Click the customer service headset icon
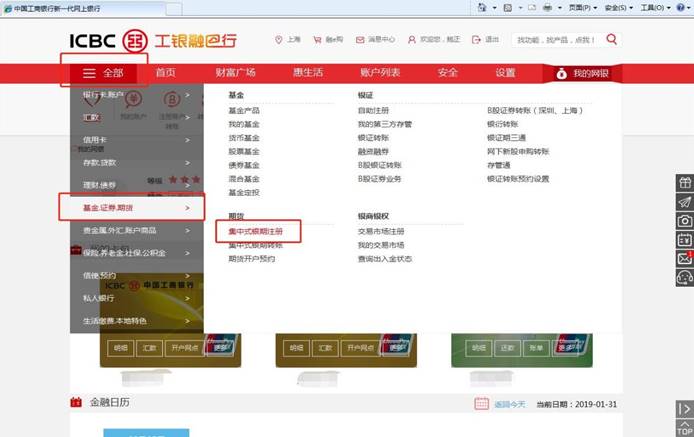The height and width of the screenshot is (437, 694). pyautogui.click(x=685, y=278)
